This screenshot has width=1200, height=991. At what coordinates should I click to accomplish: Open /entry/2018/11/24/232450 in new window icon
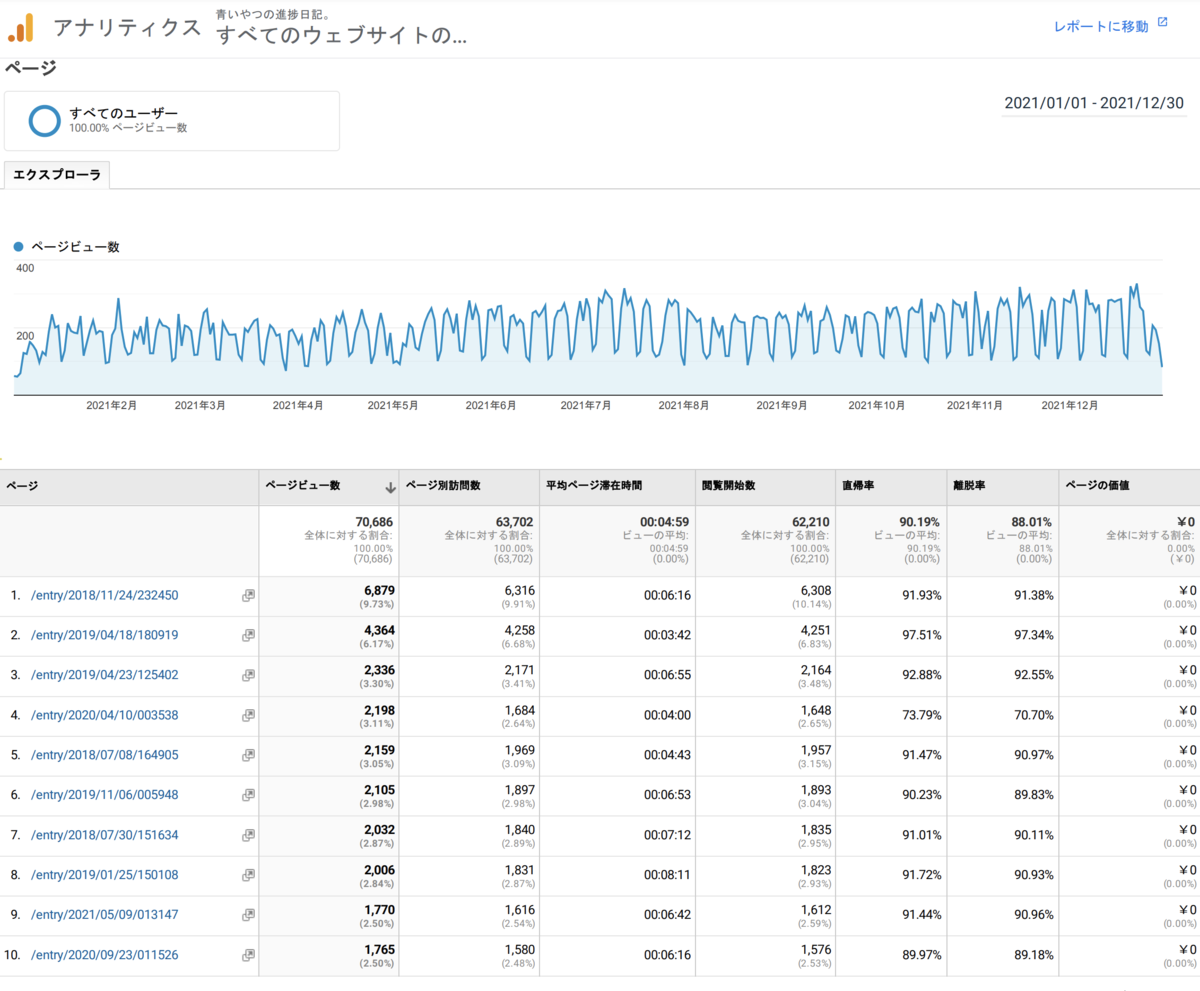[x=248, y=595]
